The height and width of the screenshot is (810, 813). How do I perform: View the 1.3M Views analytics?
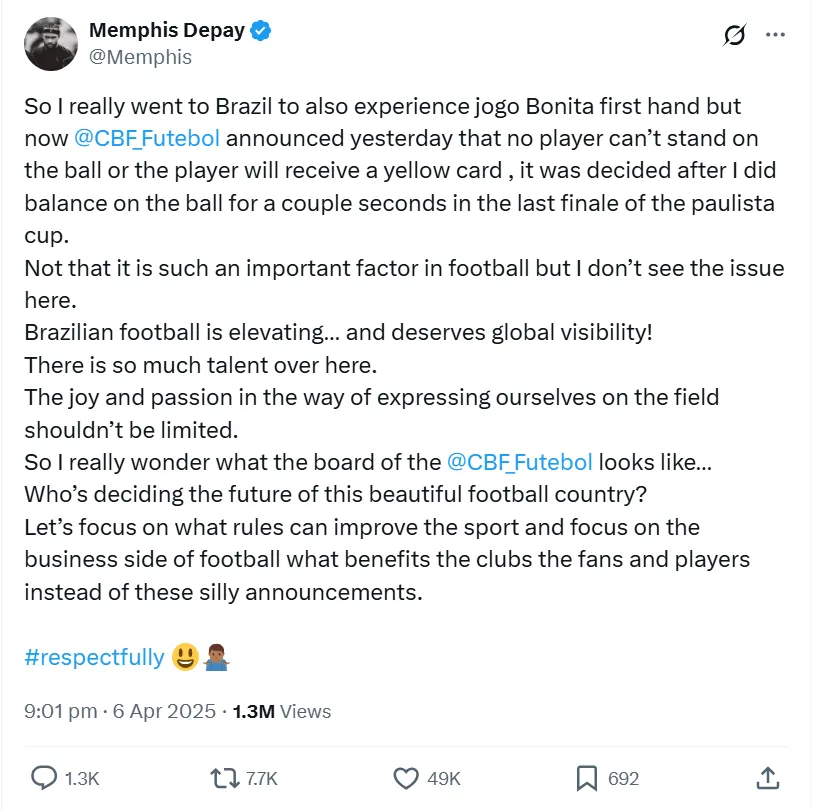click(281, 712)
